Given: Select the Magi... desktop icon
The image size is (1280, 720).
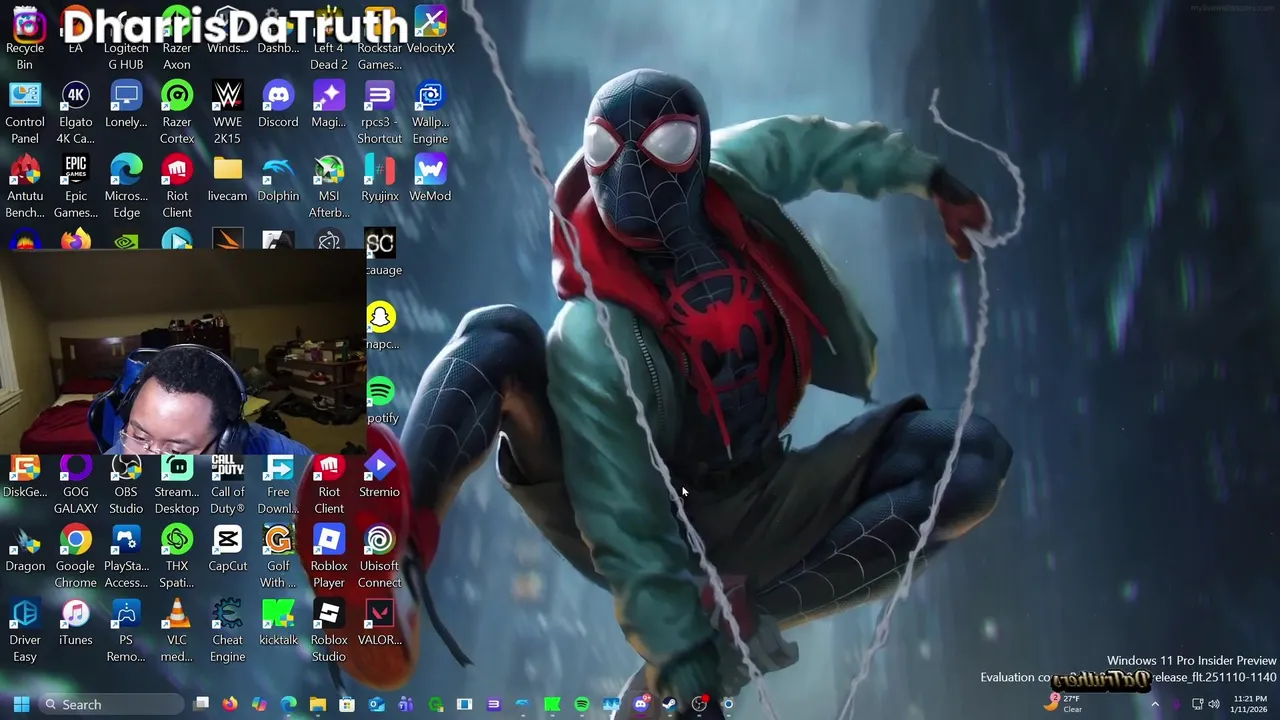Looking at the screenshot, I should click(329, 105).
